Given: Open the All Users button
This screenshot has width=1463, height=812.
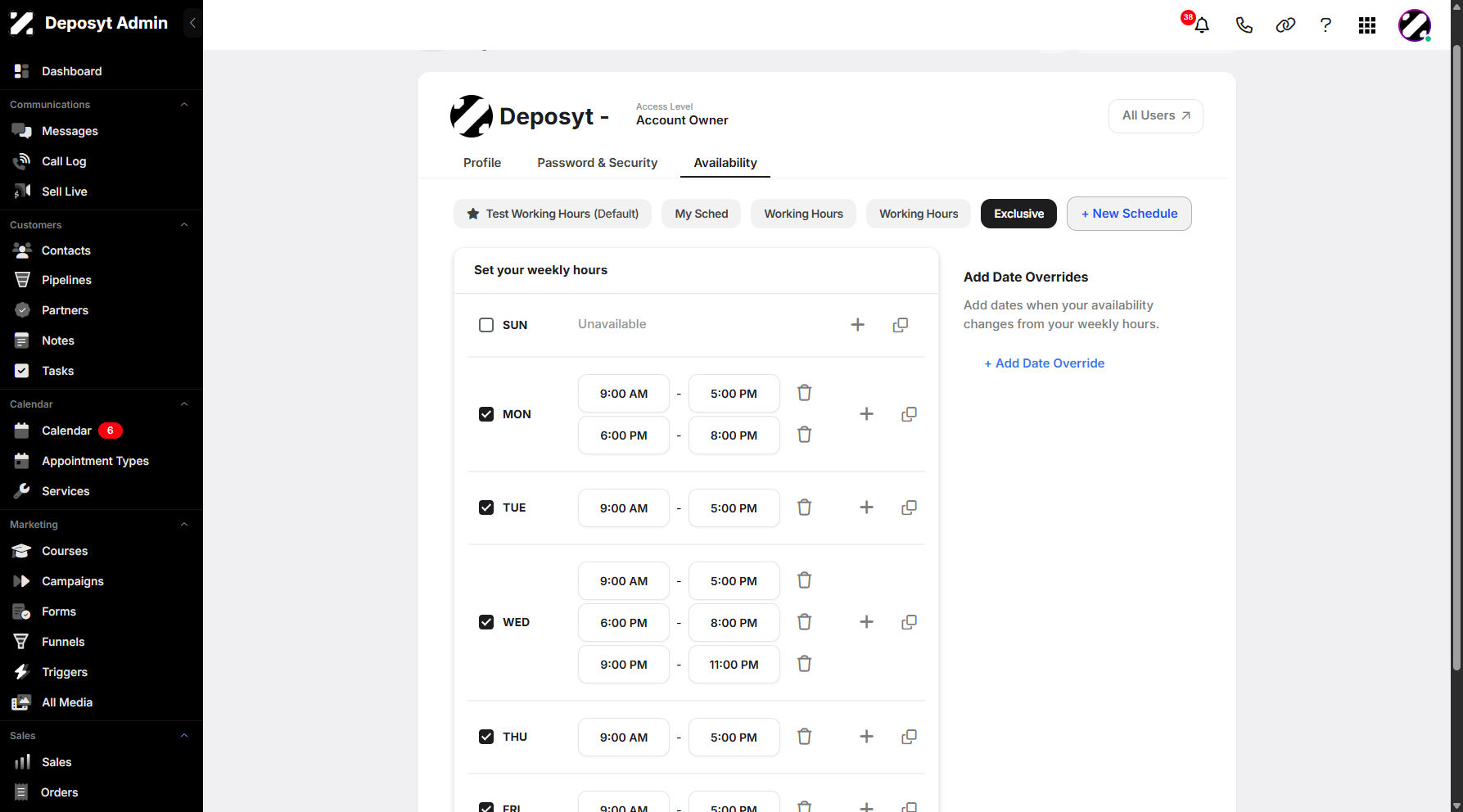Looking at the screenshot, I should click(1156, 116).
